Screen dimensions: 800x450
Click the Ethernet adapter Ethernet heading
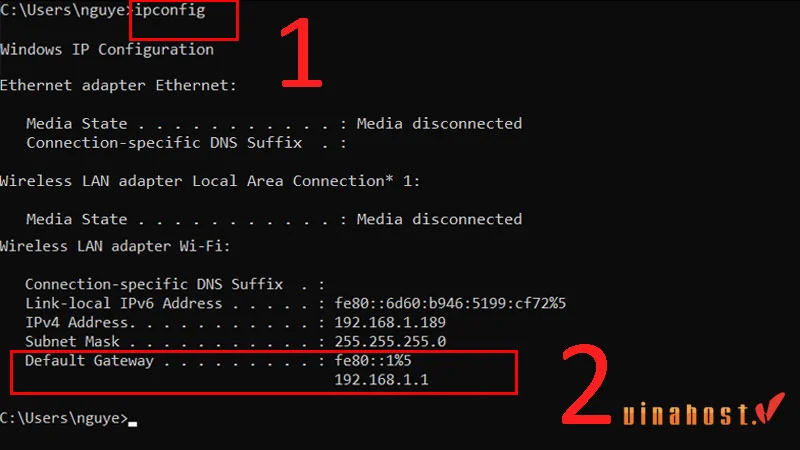(118, 85)
